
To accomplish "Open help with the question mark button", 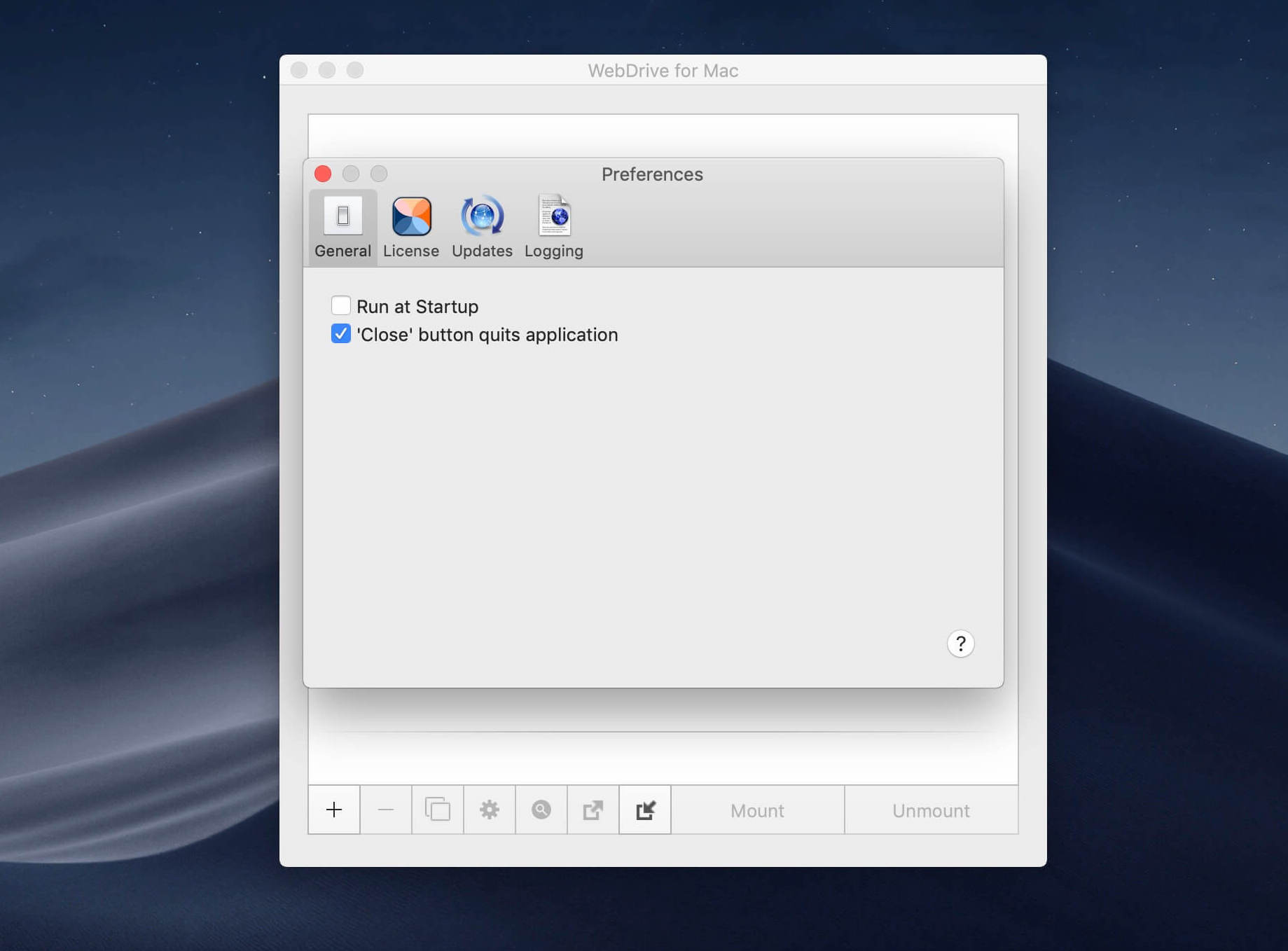I will pos(960,644).
